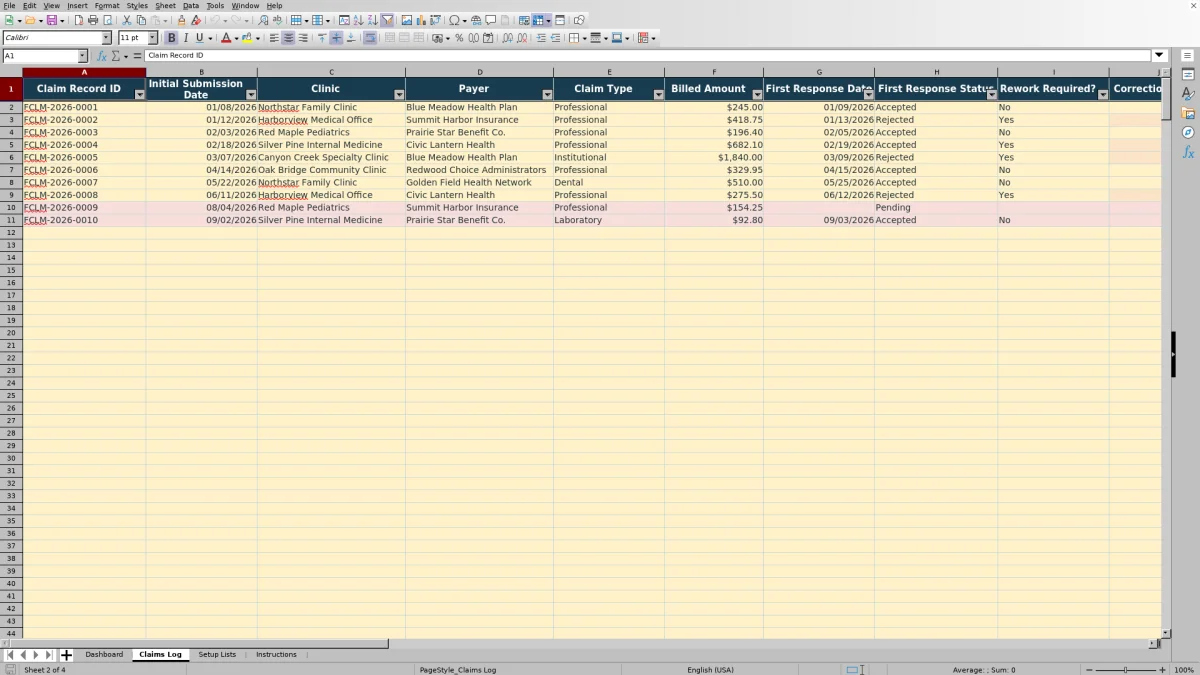The width and height of the screenshot is (1200, 675).
Task: Click the 100% zoom level in status bar
Action: 1184,670
